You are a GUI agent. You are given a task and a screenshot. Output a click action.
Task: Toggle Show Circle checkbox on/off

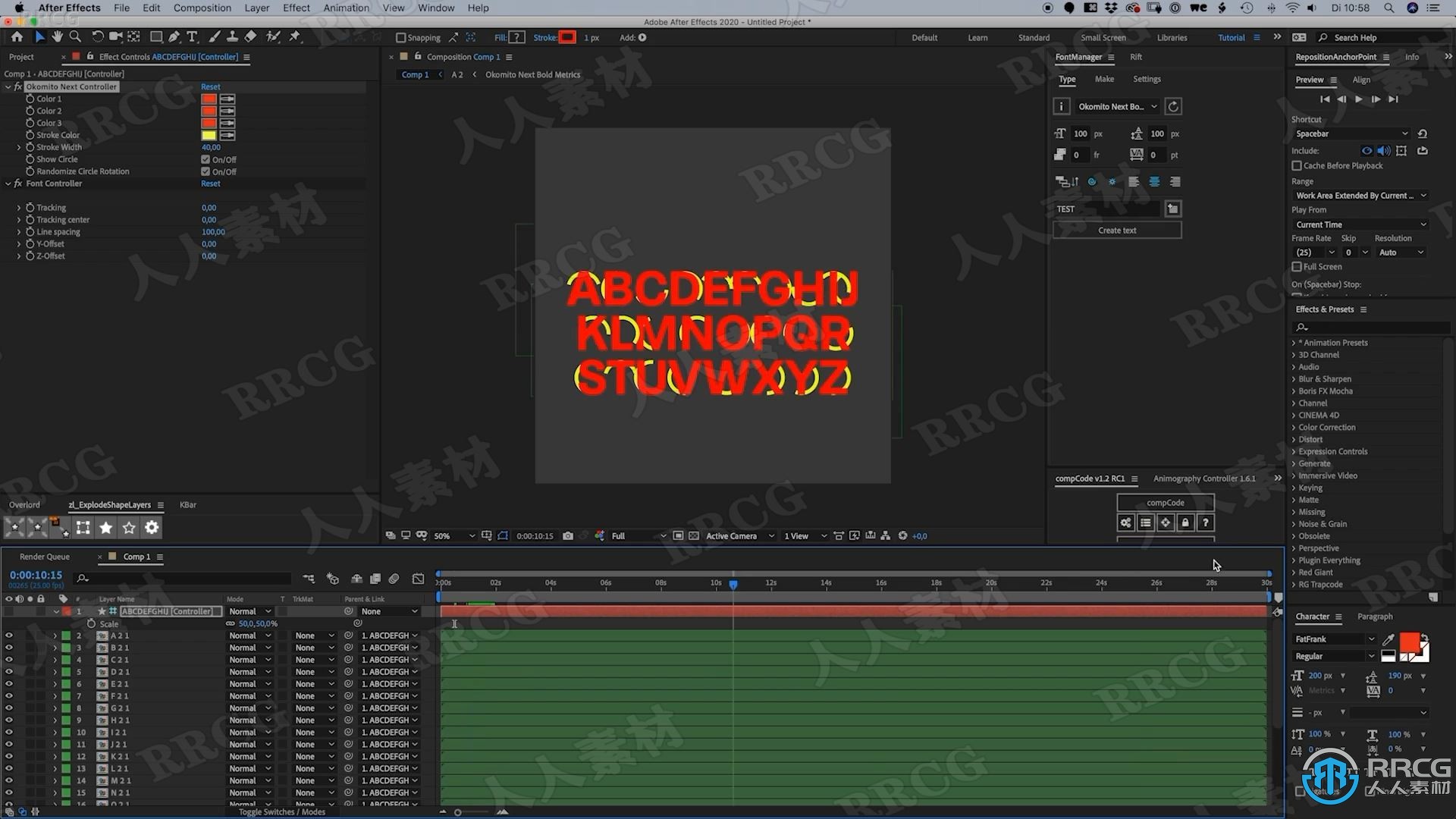point(205,159)
